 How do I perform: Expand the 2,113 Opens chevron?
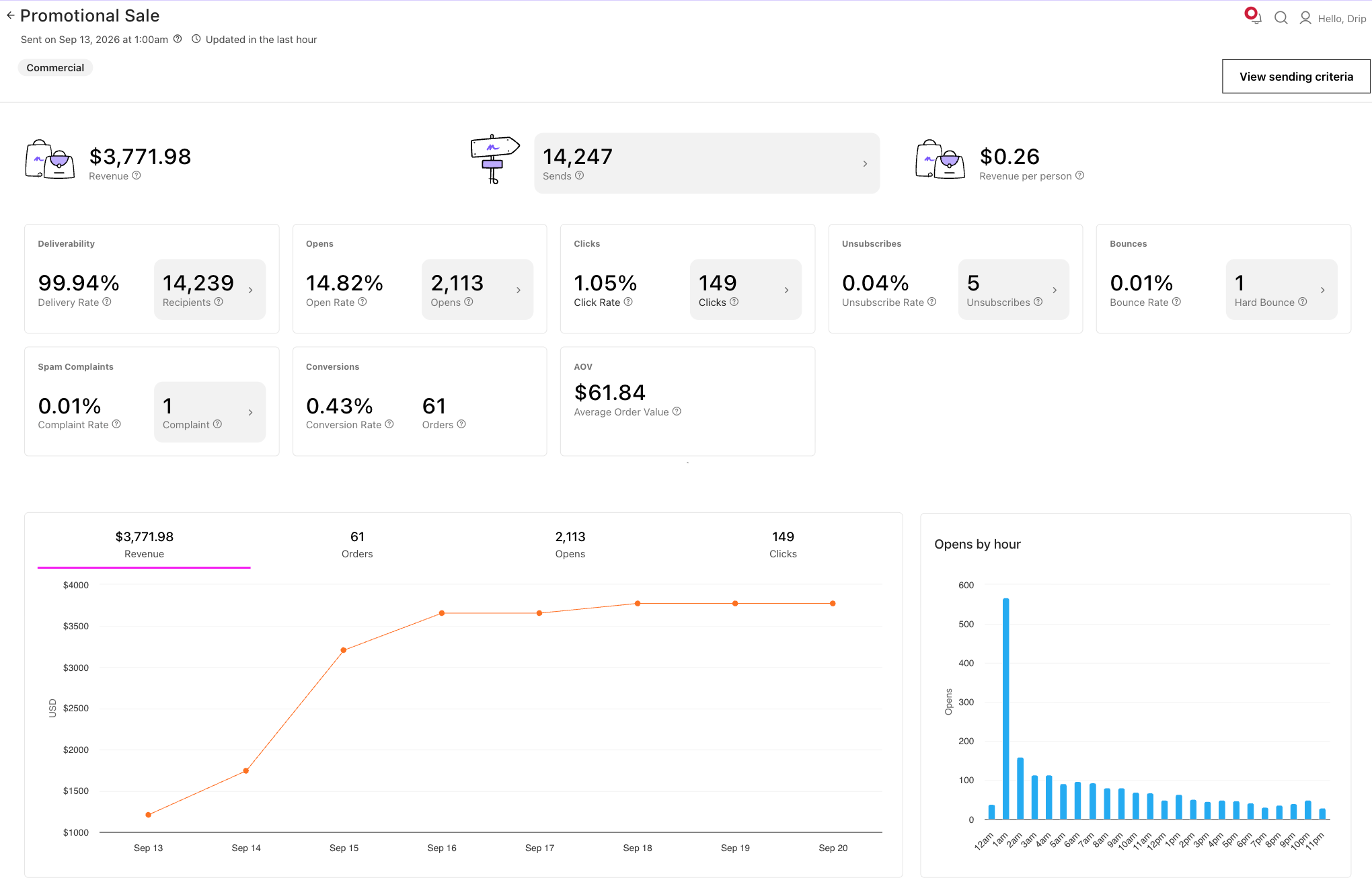coord(519,290)
